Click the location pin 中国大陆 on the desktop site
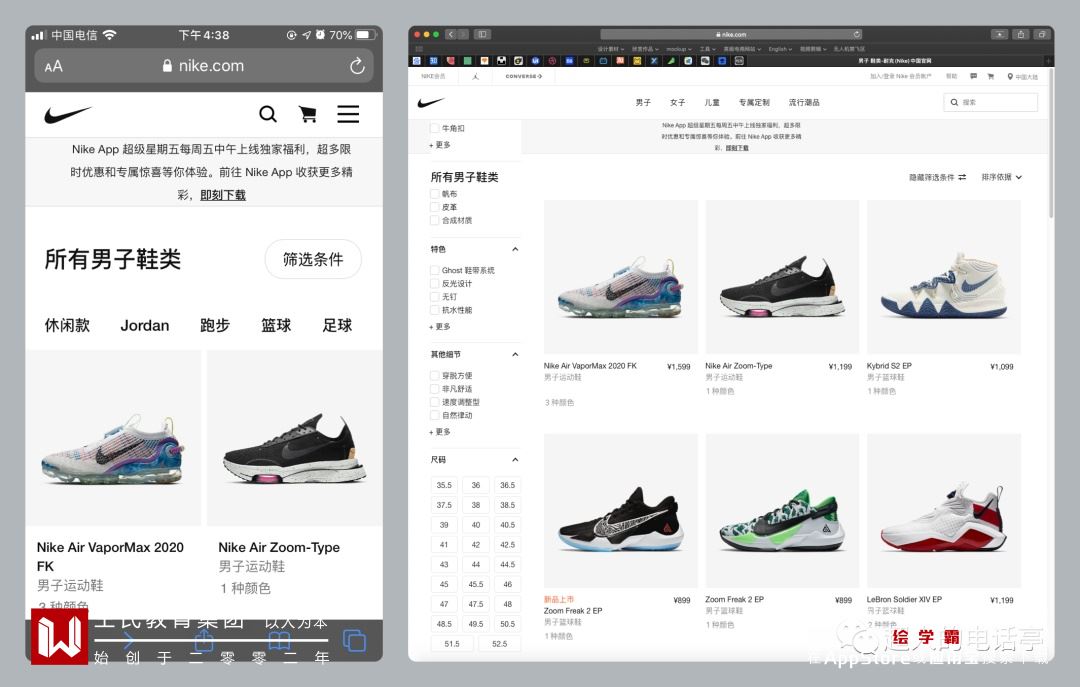 pyautogui.click(x=1023, y=76)
